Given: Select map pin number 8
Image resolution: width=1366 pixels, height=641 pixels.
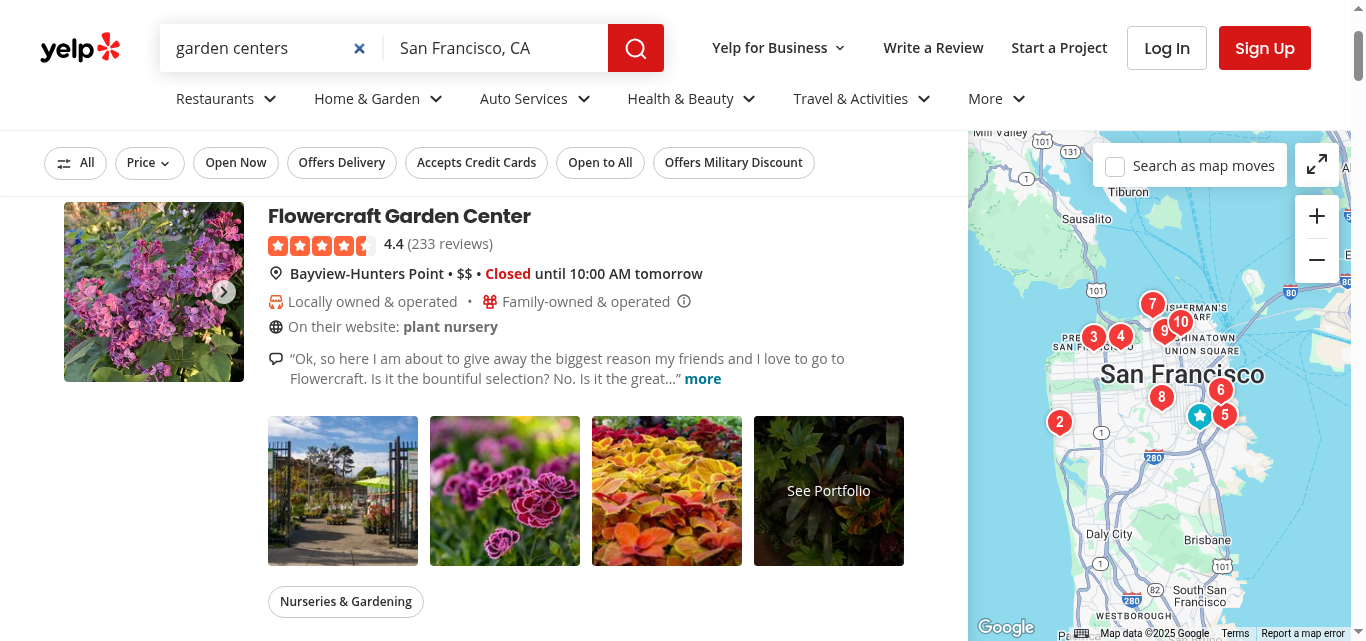Looking at the screenshot, I should coord(1160,398).
